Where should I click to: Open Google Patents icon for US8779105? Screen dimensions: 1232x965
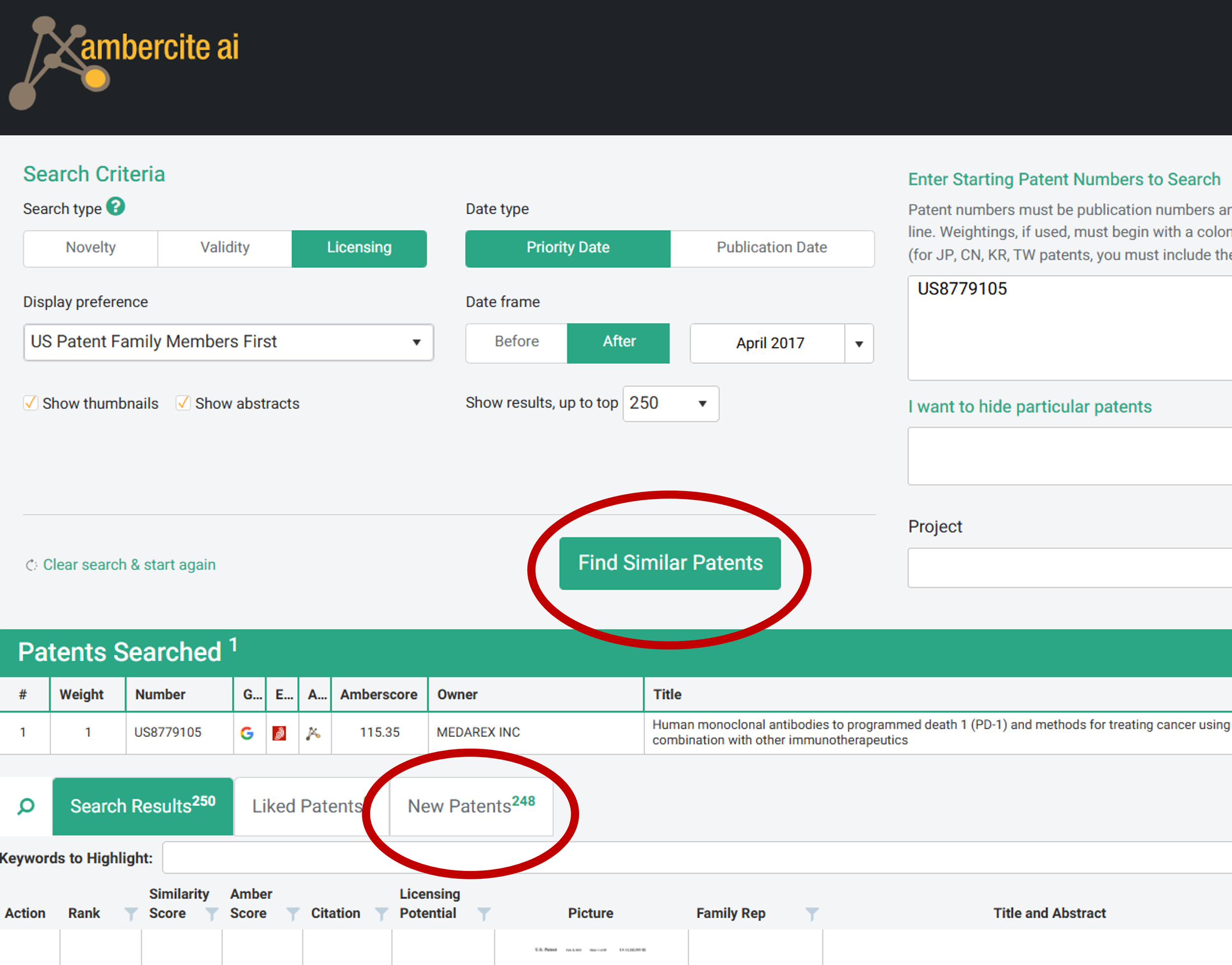pos(247,733)
